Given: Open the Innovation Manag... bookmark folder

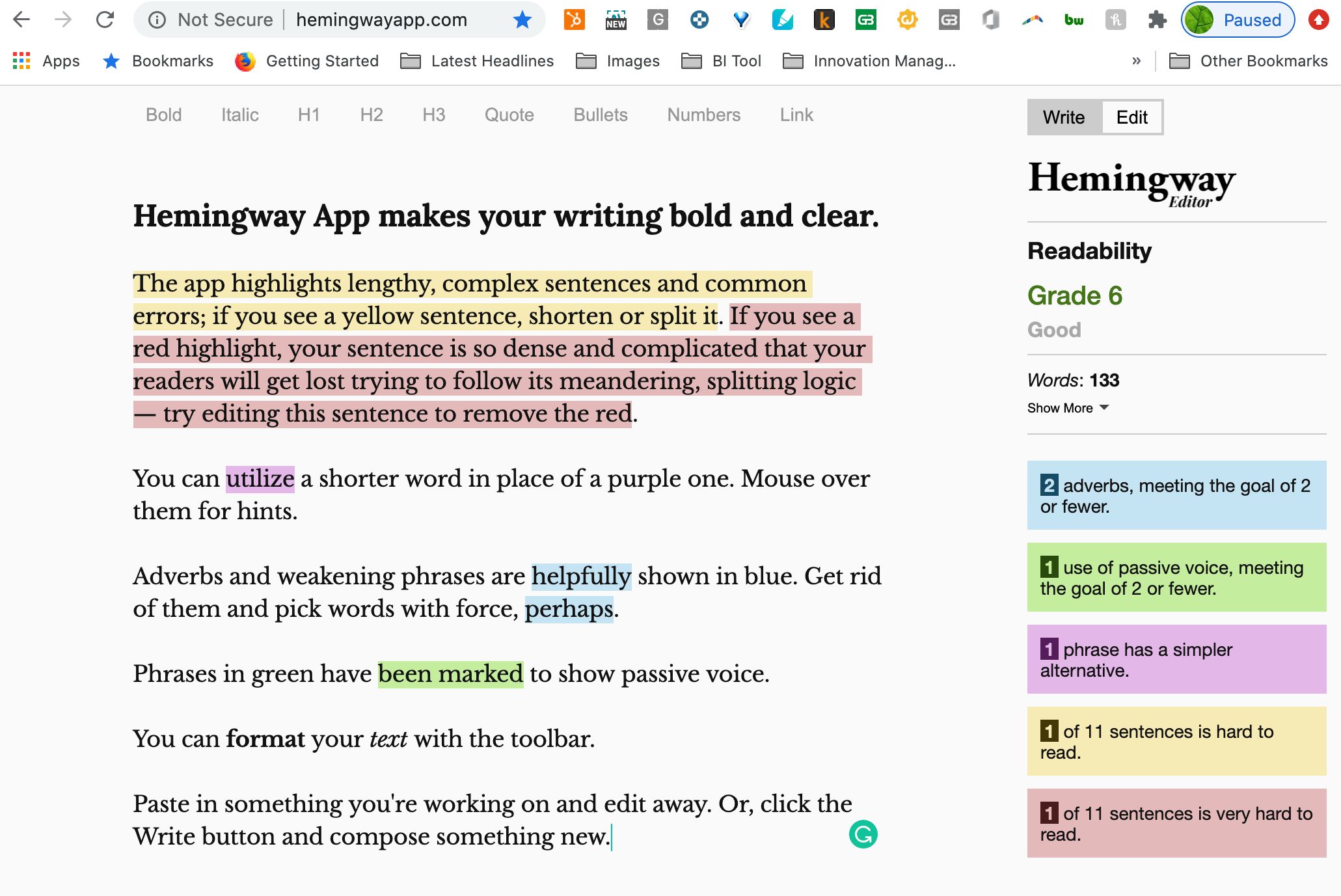Looking at the screenshot, I should (869, 61).
